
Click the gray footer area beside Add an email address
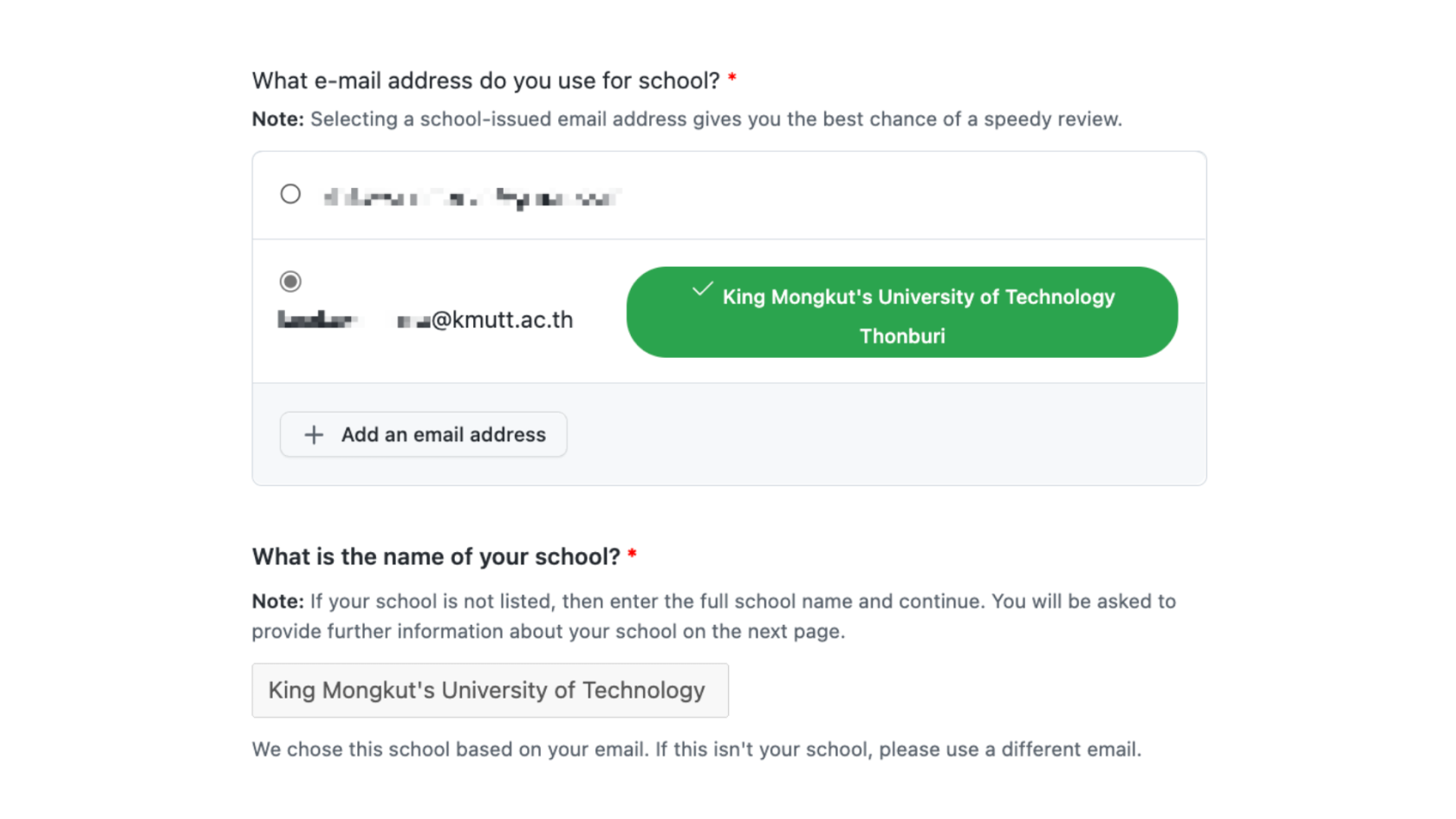click(x=884, y=435)
